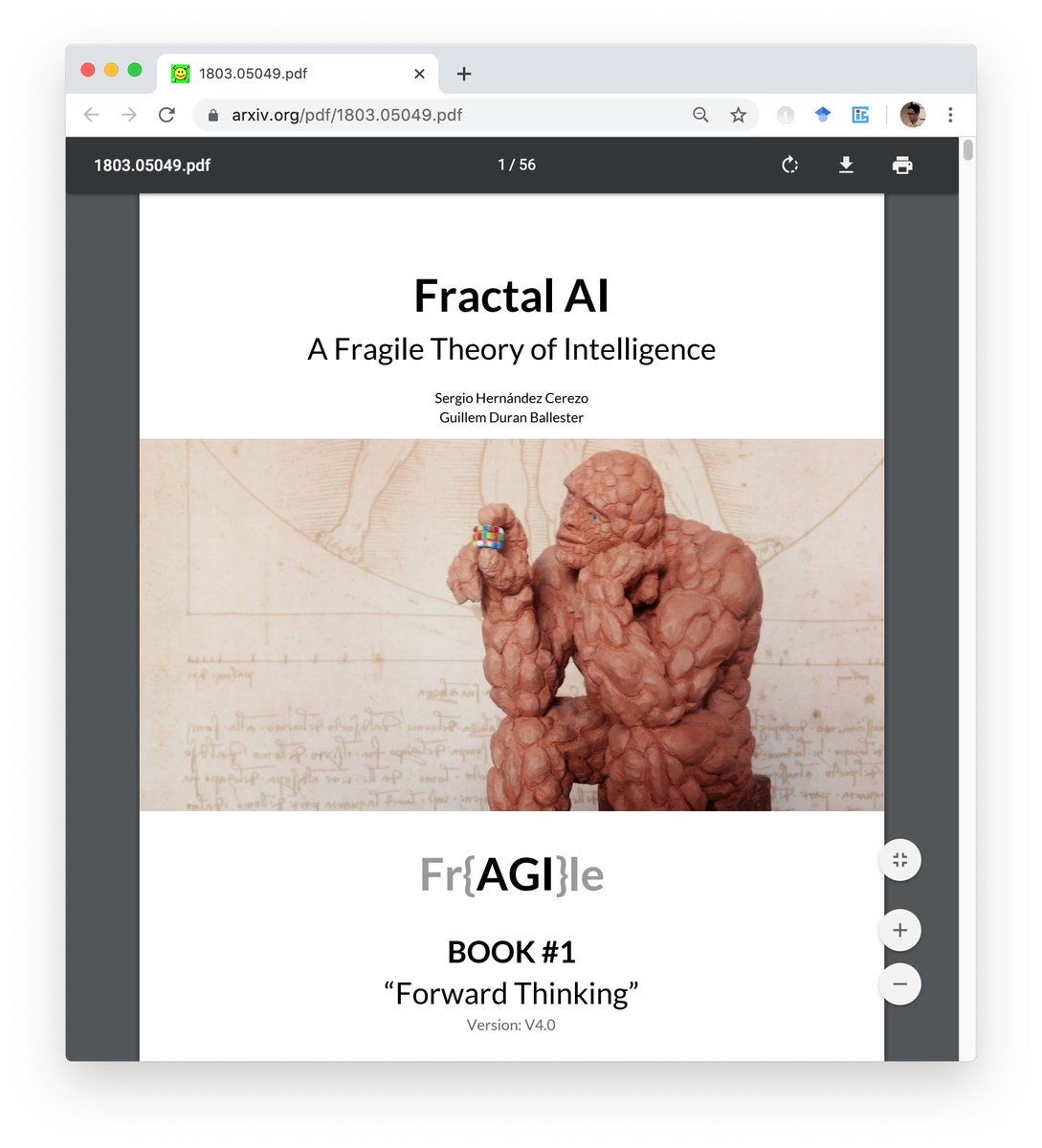Click the Fractal AI title

511,296
